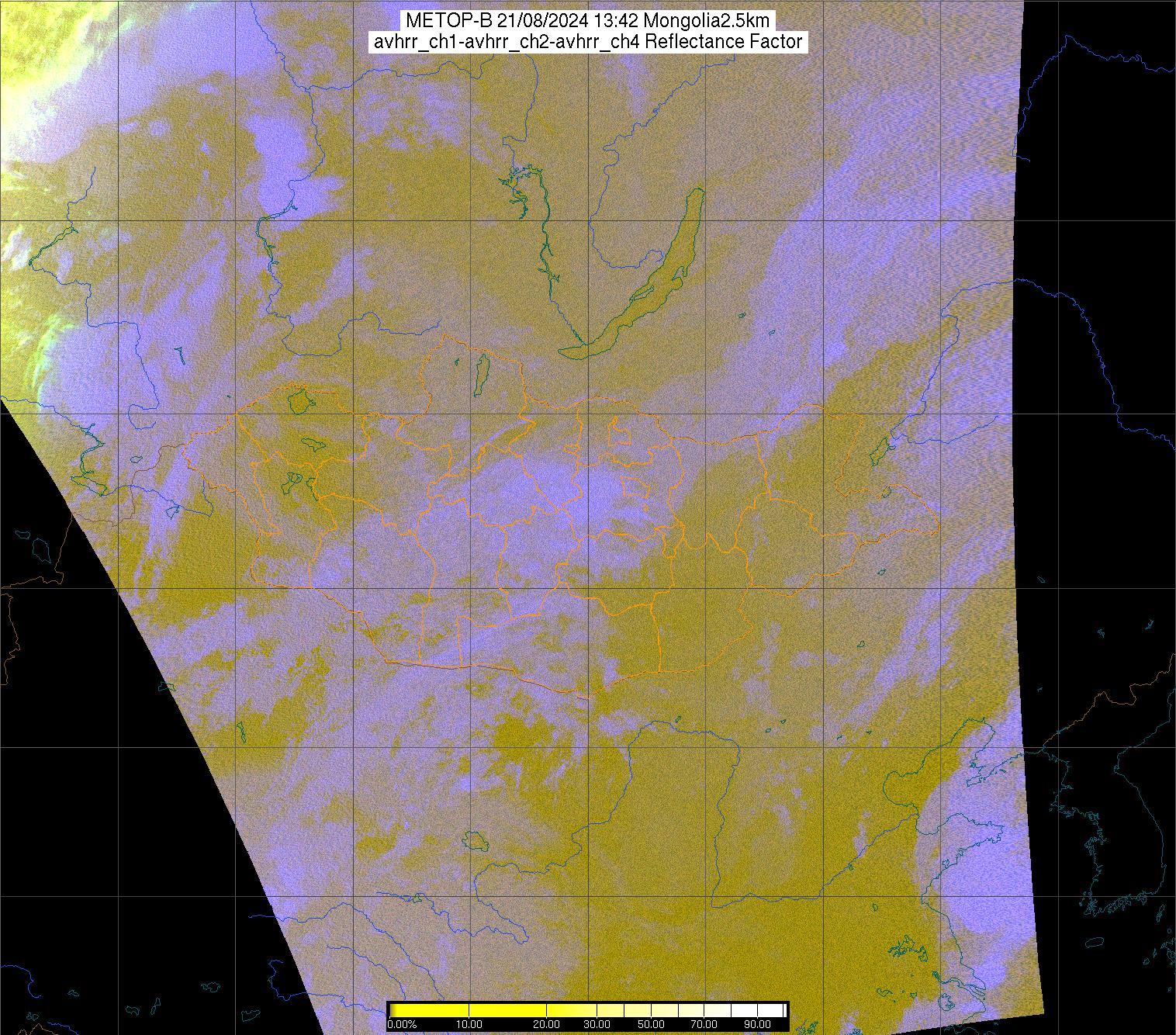Click the 'avhrr_ch1-avhrr_ch2-avhrr_ch4 Reflectance Factor' subtitle
This screenshot has width=1176, height=1035.
tap(588, 42)
